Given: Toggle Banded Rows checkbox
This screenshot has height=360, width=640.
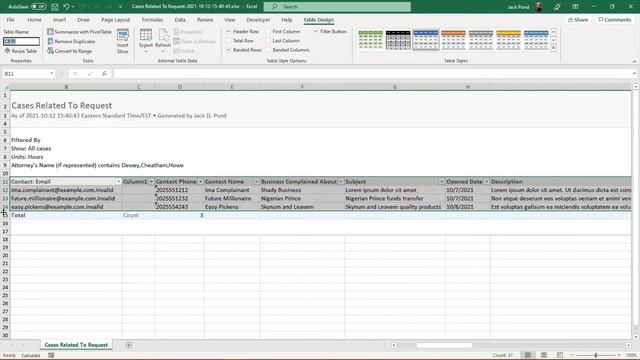Looking at the screenshot, I should (x=229, y=50).
